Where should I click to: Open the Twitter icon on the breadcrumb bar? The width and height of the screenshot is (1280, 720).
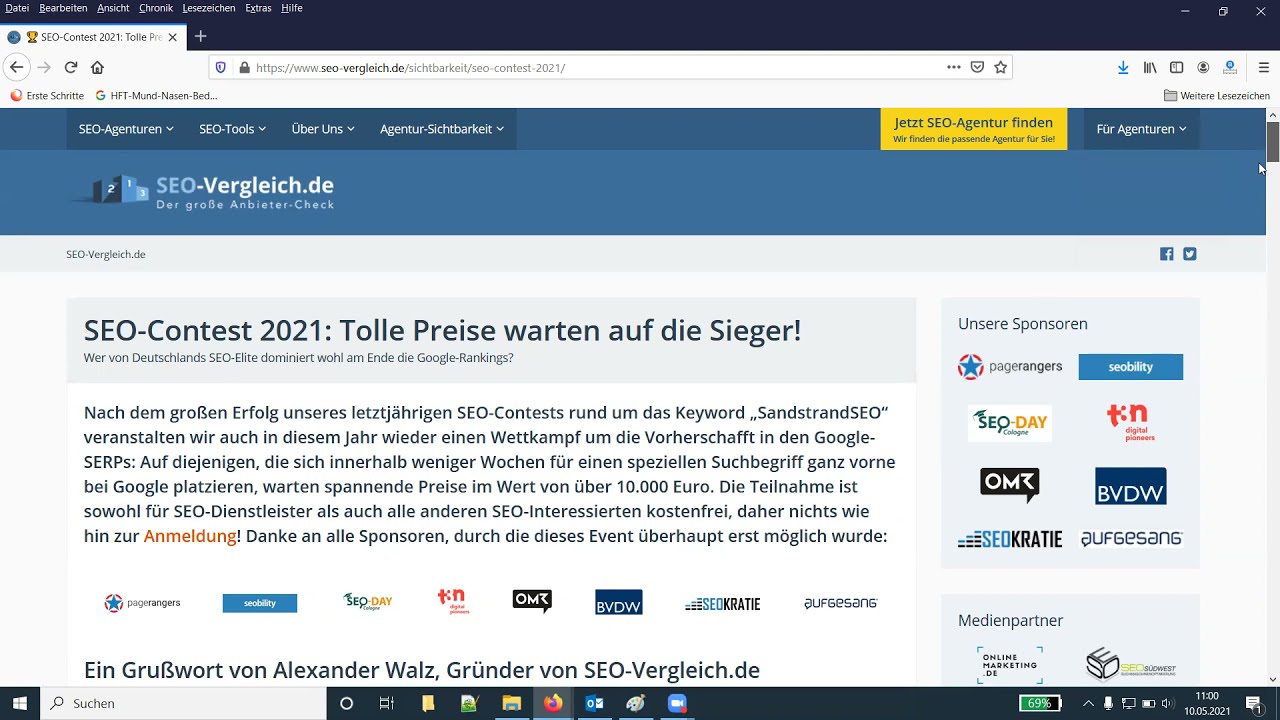tap(1190, 254)
